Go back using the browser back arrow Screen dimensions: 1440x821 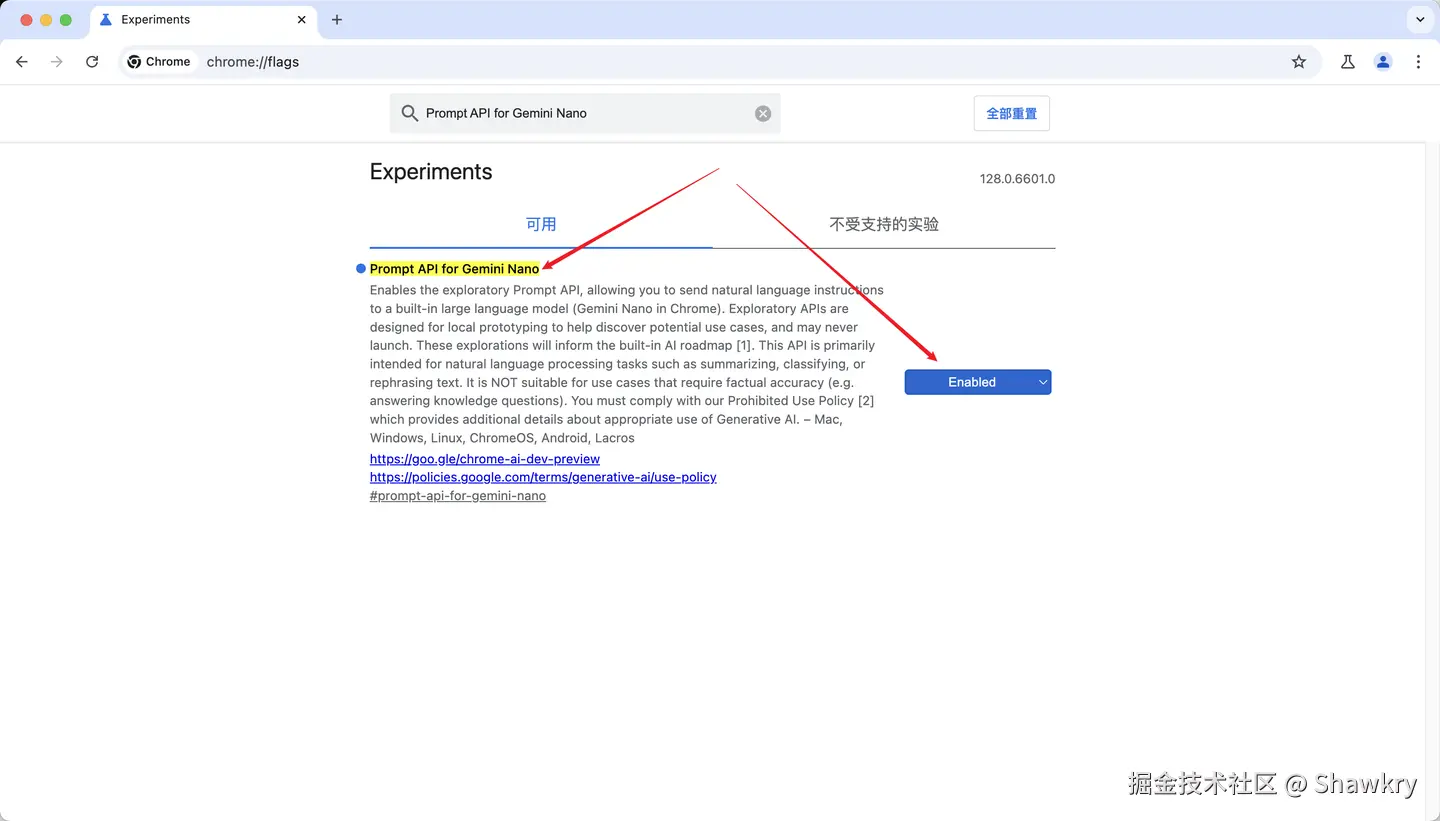(x=22, y=62)
